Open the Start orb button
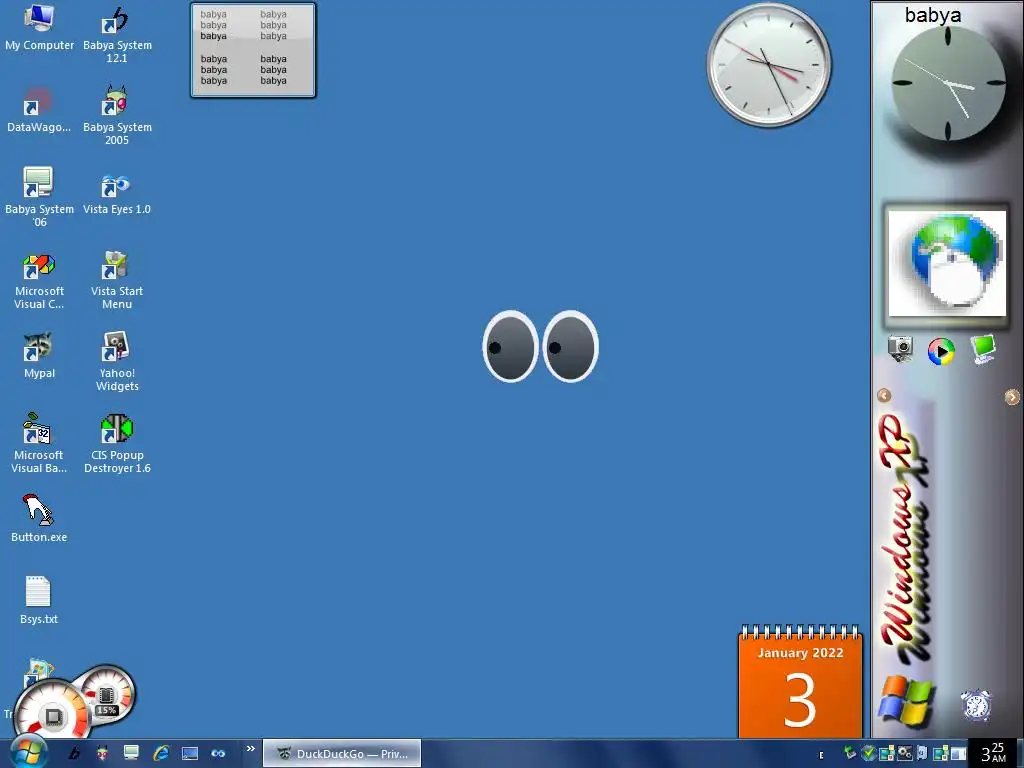Screen dimensions: 1024x768 27,752
